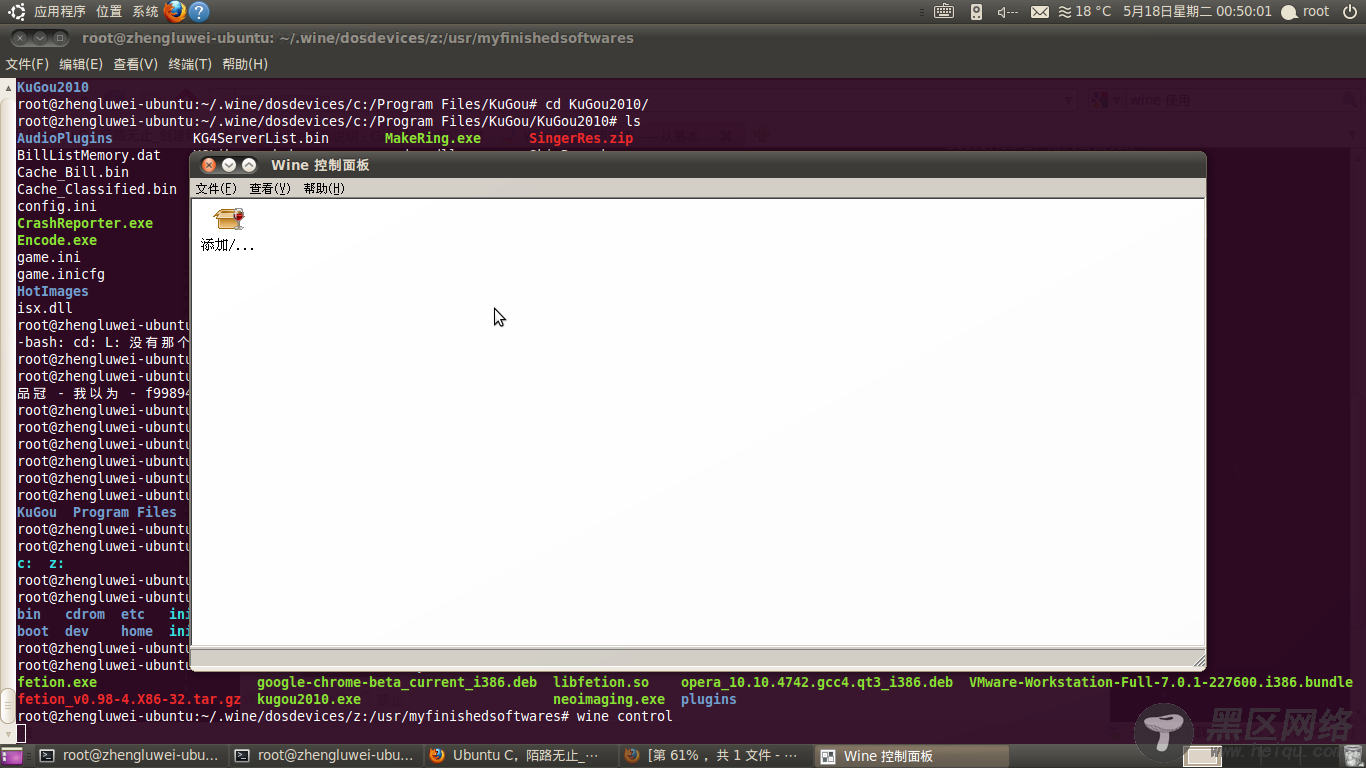Click 'MakeRing.exe' in terminal listing
1366x768 pixels.
coord(433,138)
